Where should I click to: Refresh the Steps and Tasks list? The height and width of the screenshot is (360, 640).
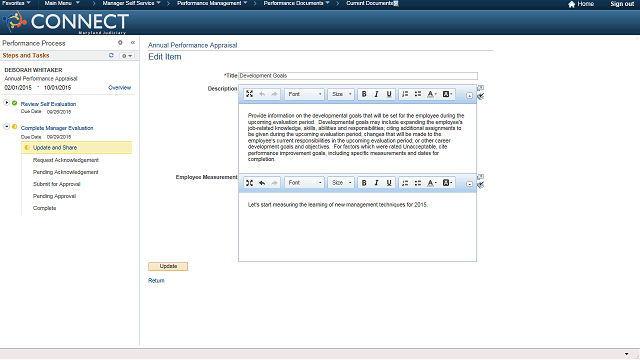[x=111, y=55]
